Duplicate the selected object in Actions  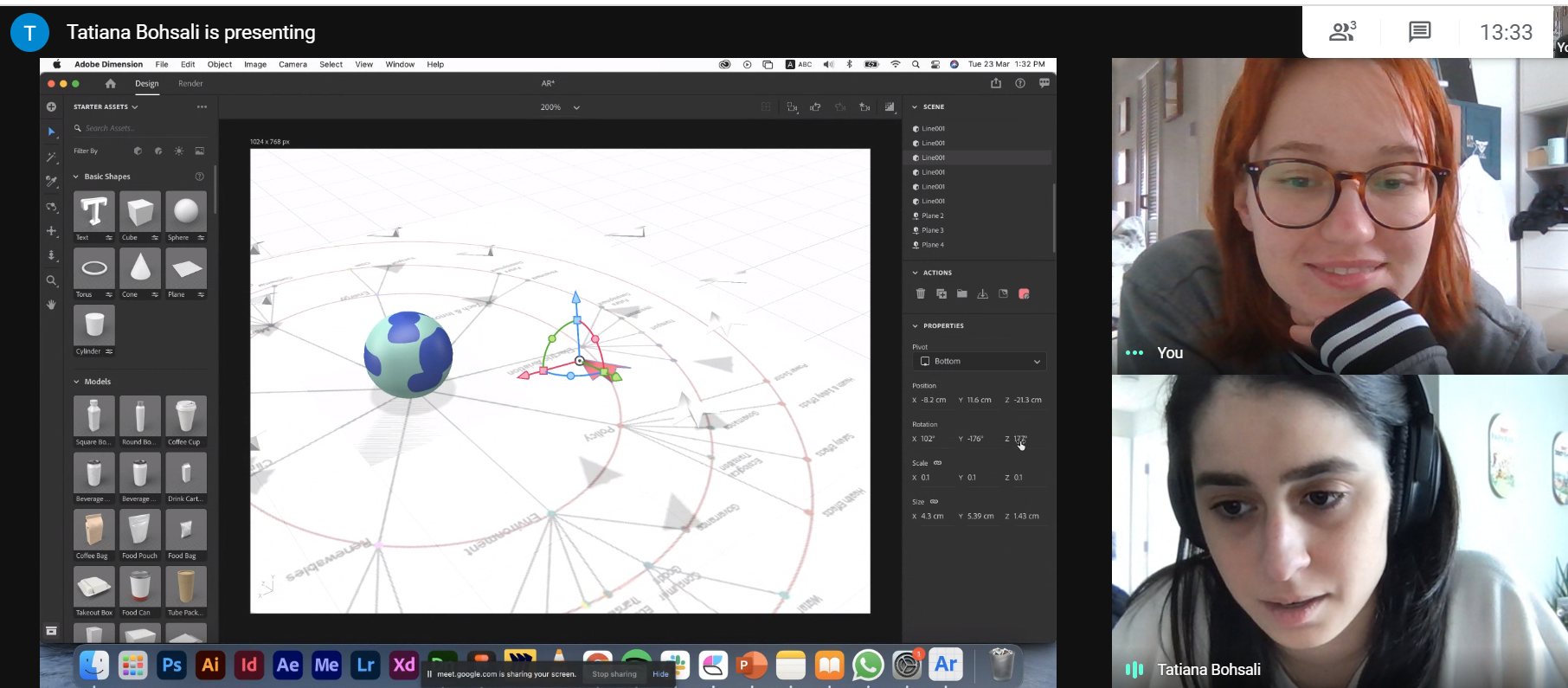click(941, 294)
